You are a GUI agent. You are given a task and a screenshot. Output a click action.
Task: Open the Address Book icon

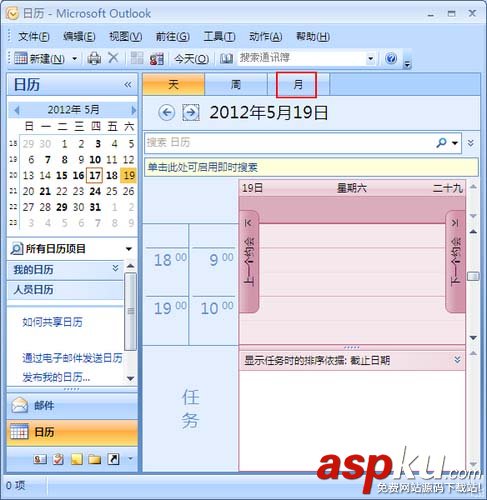226,59
